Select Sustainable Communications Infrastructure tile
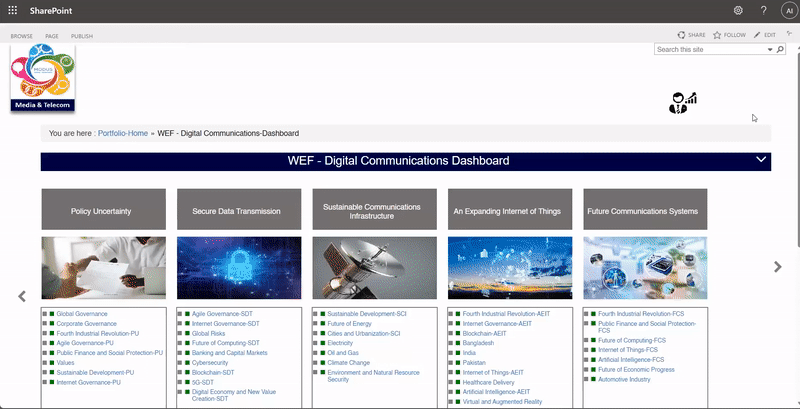The image size is (800, 409). [374, 209]
